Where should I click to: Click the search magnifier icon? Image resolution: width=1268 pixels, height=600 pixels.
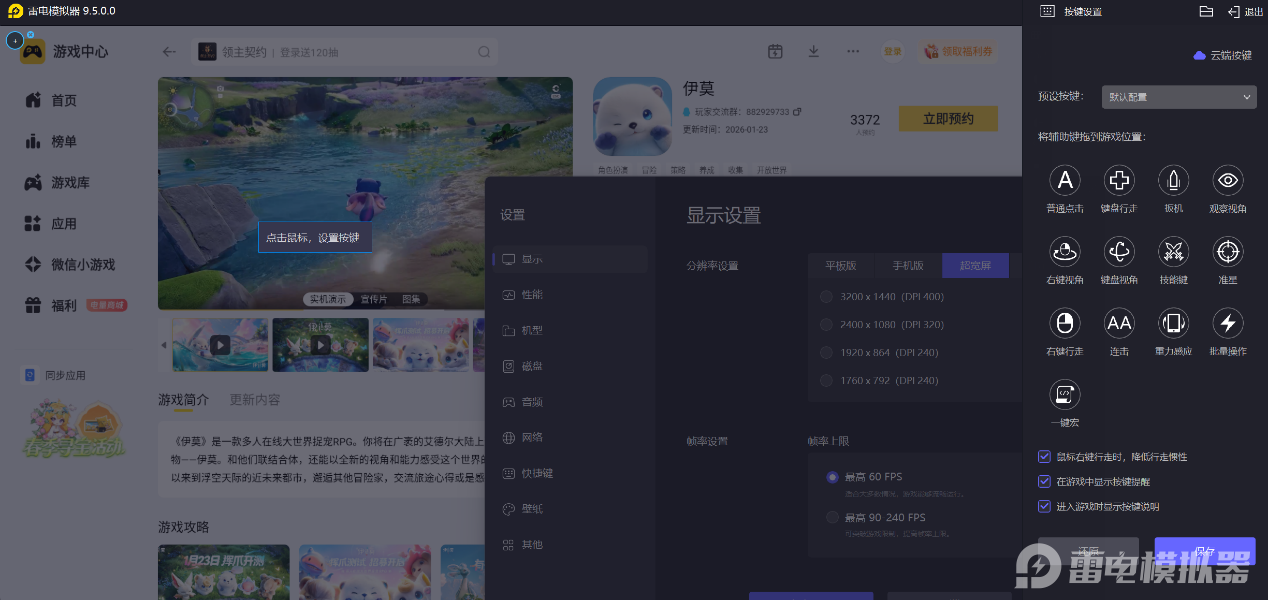tap(484, 52)
